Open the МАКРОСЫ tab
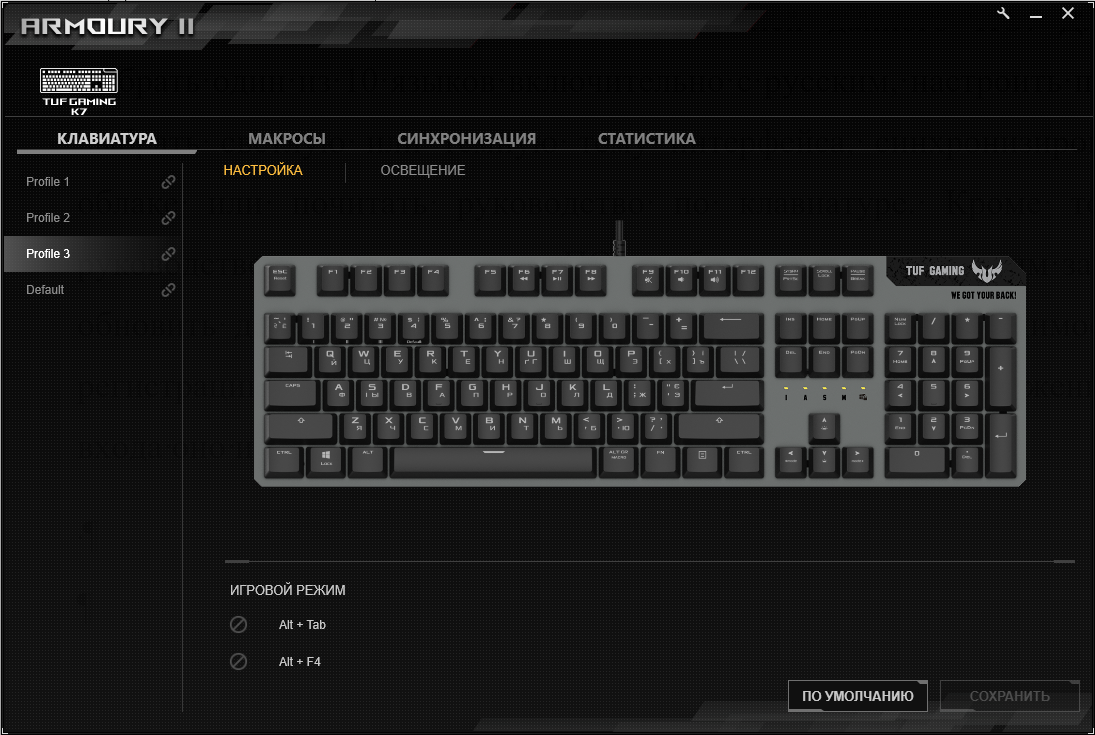The width and height of the screenshot is (1095, 735). pos(286,138)
